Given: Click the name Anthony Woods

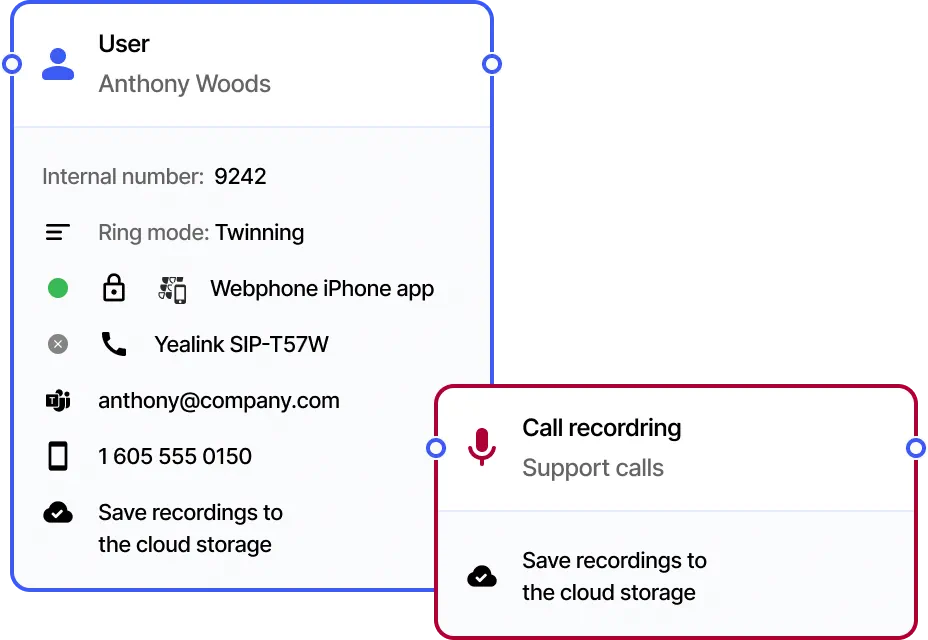Looking at the screenshot, I should click(185, 84).
